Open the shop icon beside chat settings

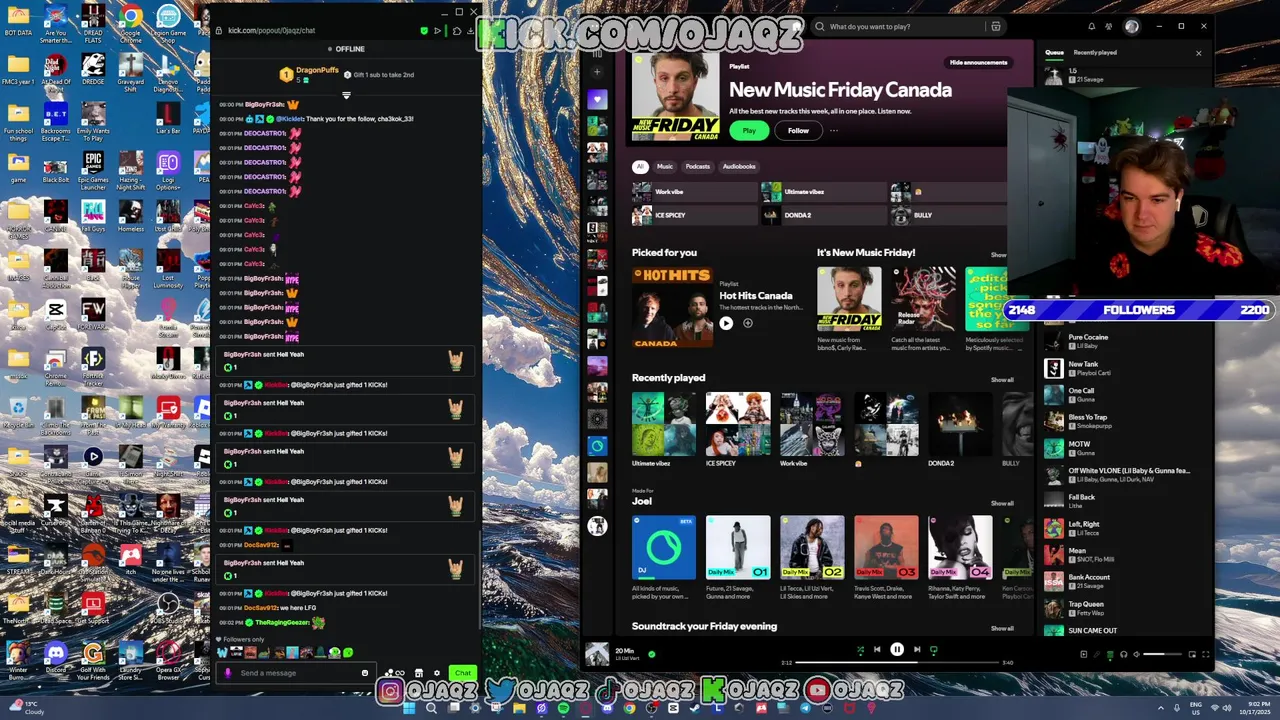coord(419,673)
